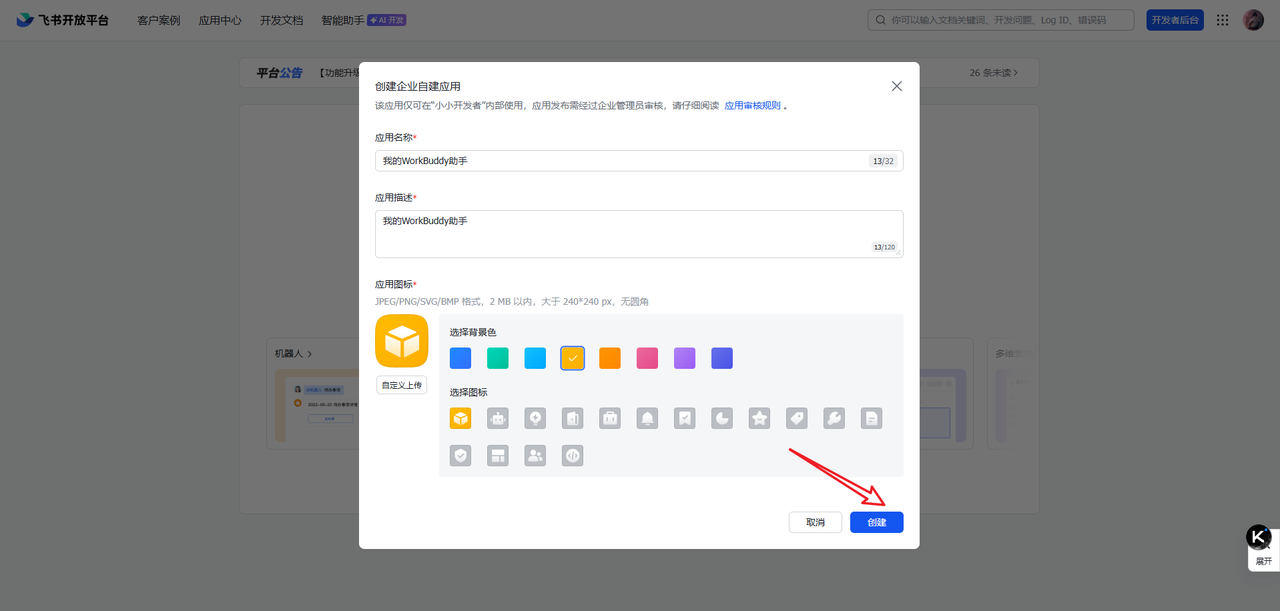Select the wrench app icon

point(834,419)
